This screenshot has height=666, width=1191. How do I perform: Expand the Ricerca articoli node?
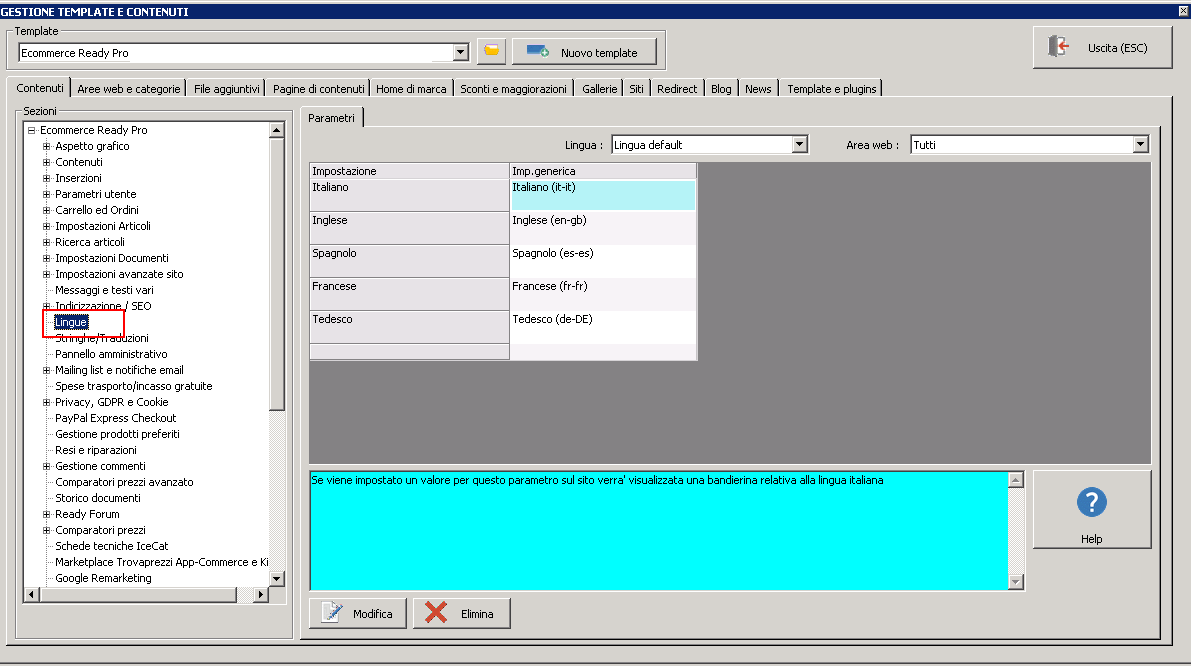[46, 241]
